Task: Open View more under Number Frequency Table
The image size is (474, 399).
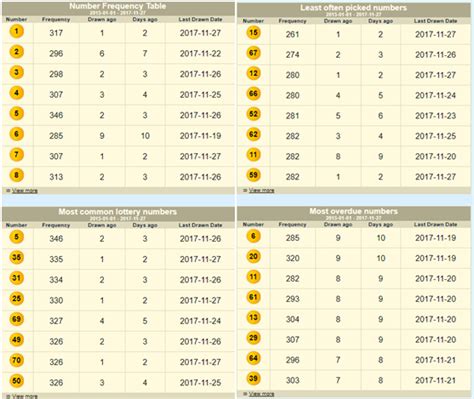Action: (25, 191)
